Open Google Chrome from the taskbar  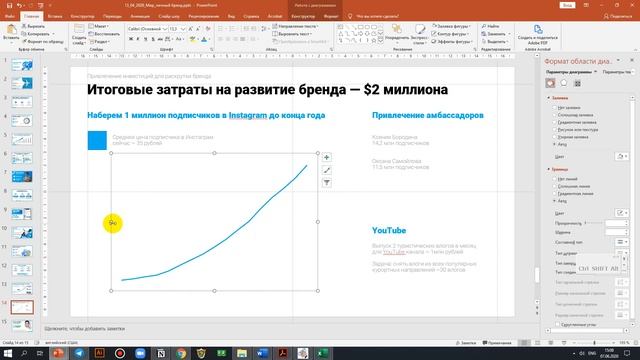coord(181,353)
